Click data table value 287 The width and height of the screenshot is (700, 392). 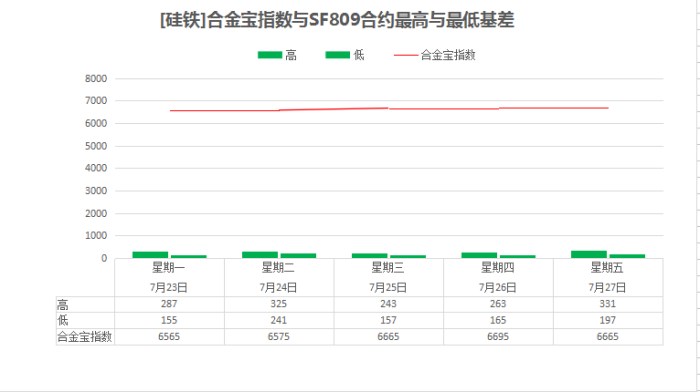tap(169, 304)
